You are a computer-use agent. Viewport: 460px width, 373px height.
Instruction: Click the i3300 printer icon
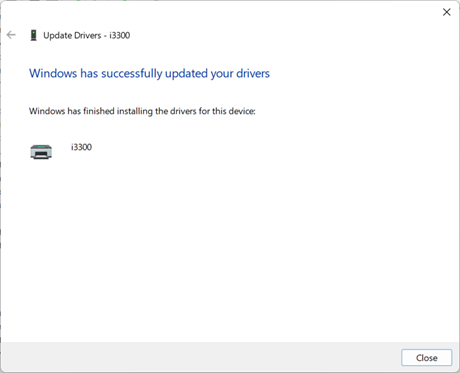(41, 152)
